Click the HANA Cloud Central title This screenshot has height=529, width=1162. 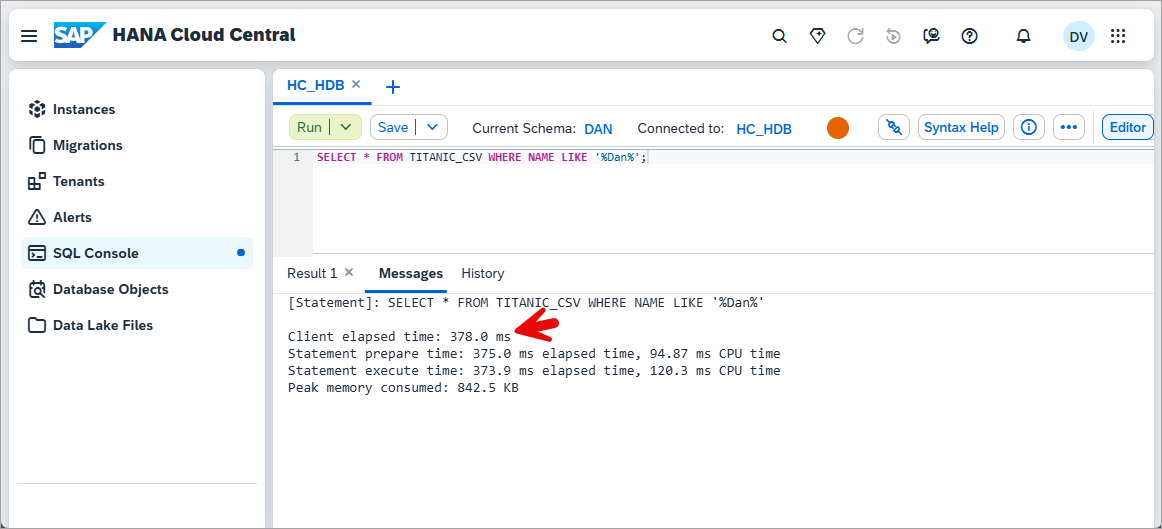(204, 35)
